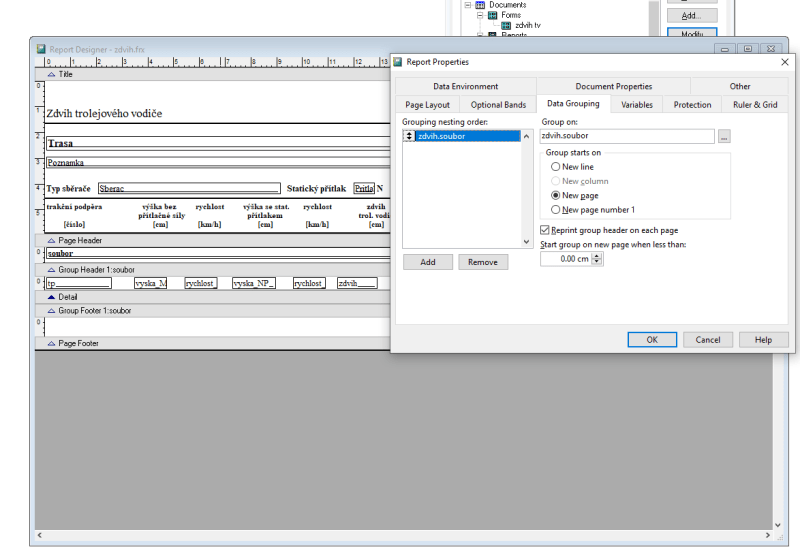This screenshot has height=560, width=800.
Task: Select the Trasa field in Title band
Action: point(218,143)
